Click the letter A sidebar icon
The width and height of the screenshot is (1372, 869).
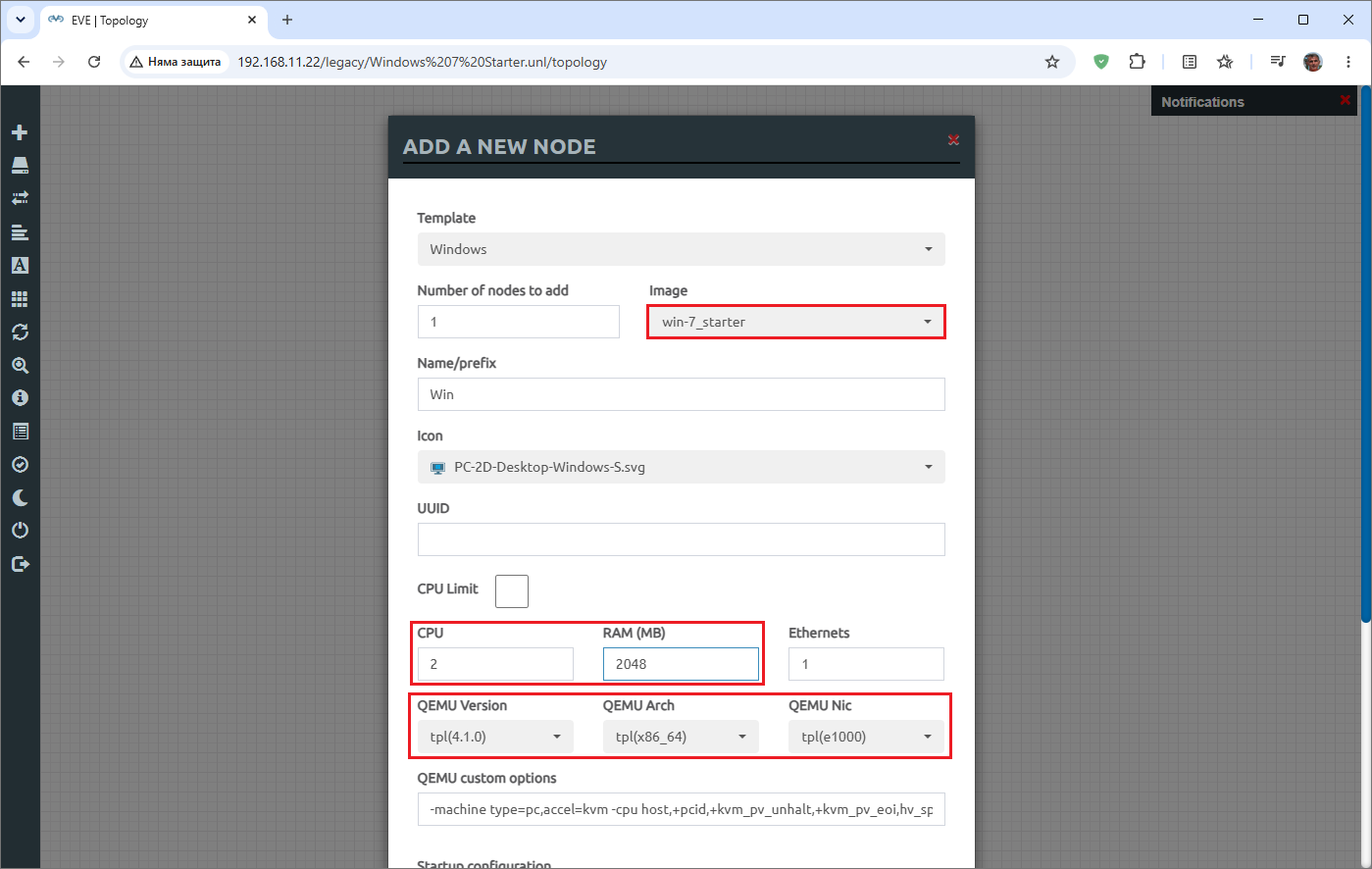pyautogui.click(x=20, y=265)
